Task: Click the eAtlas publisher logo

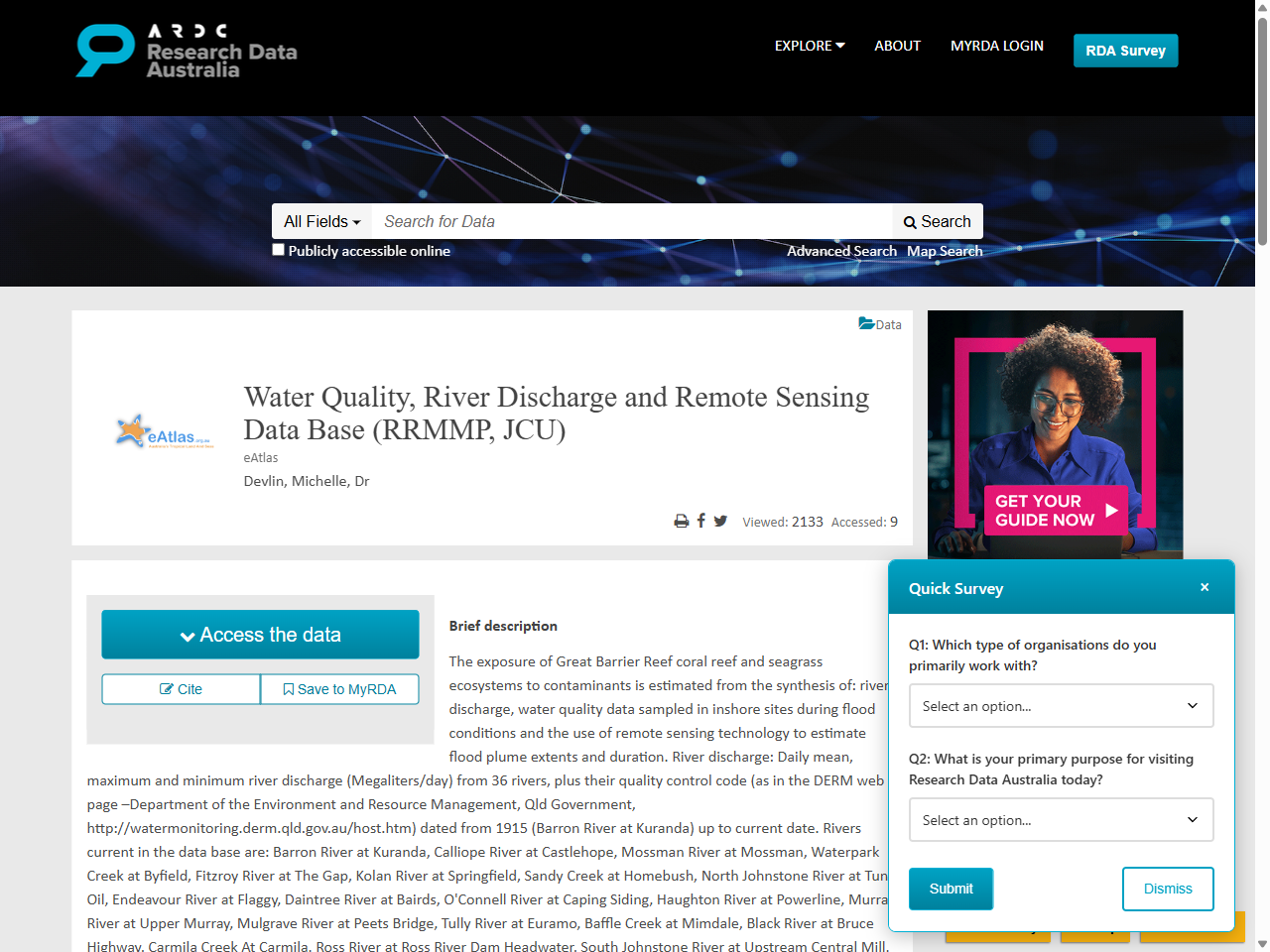Action: [164, 430]
